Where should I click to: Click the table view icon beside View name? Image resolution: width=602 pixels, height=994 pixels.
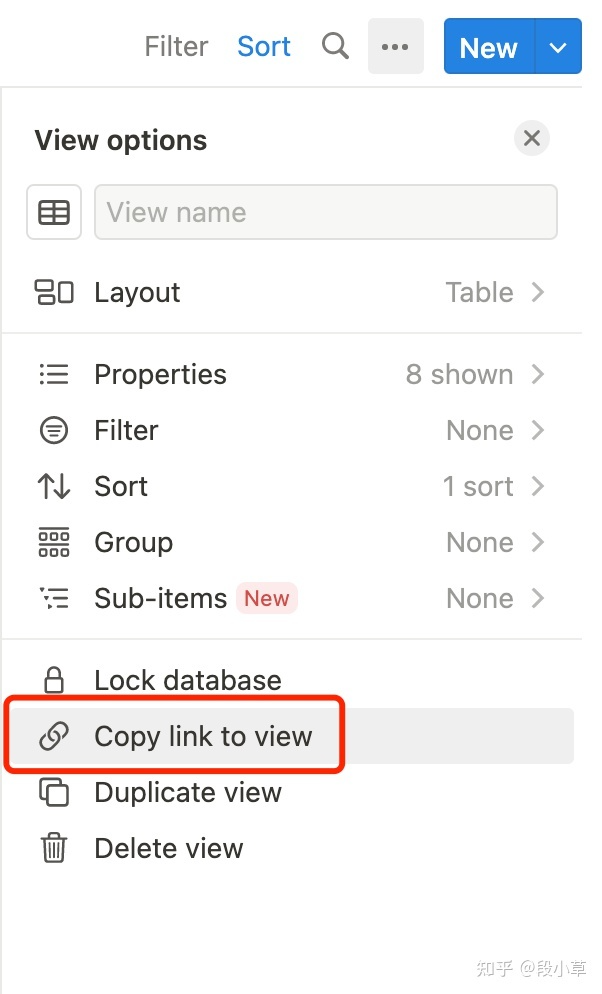click(54, 212)
